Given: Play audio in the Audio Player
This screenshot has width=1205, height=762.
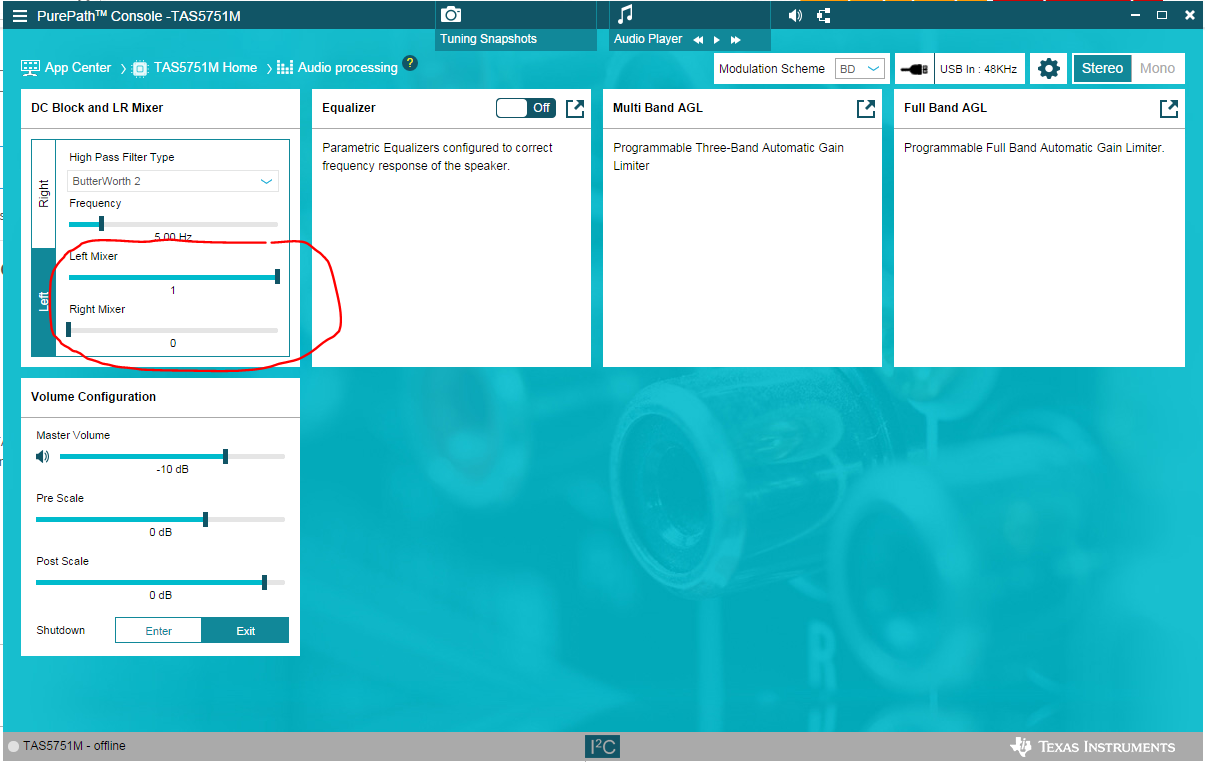Looking at the screenshot, I should pos(716,40).
